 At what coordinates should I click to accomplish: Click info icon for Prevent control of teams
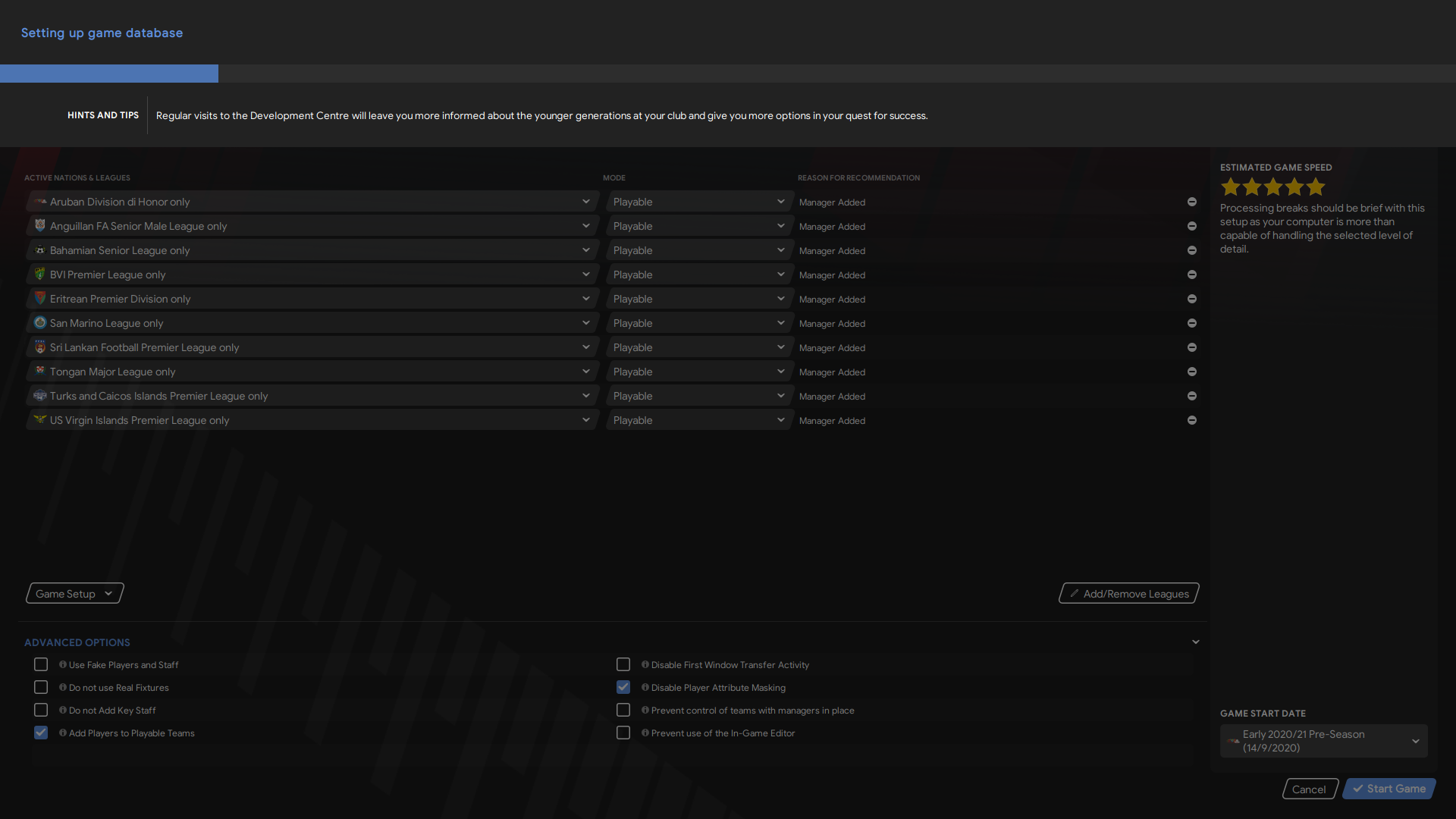point(645,710)
